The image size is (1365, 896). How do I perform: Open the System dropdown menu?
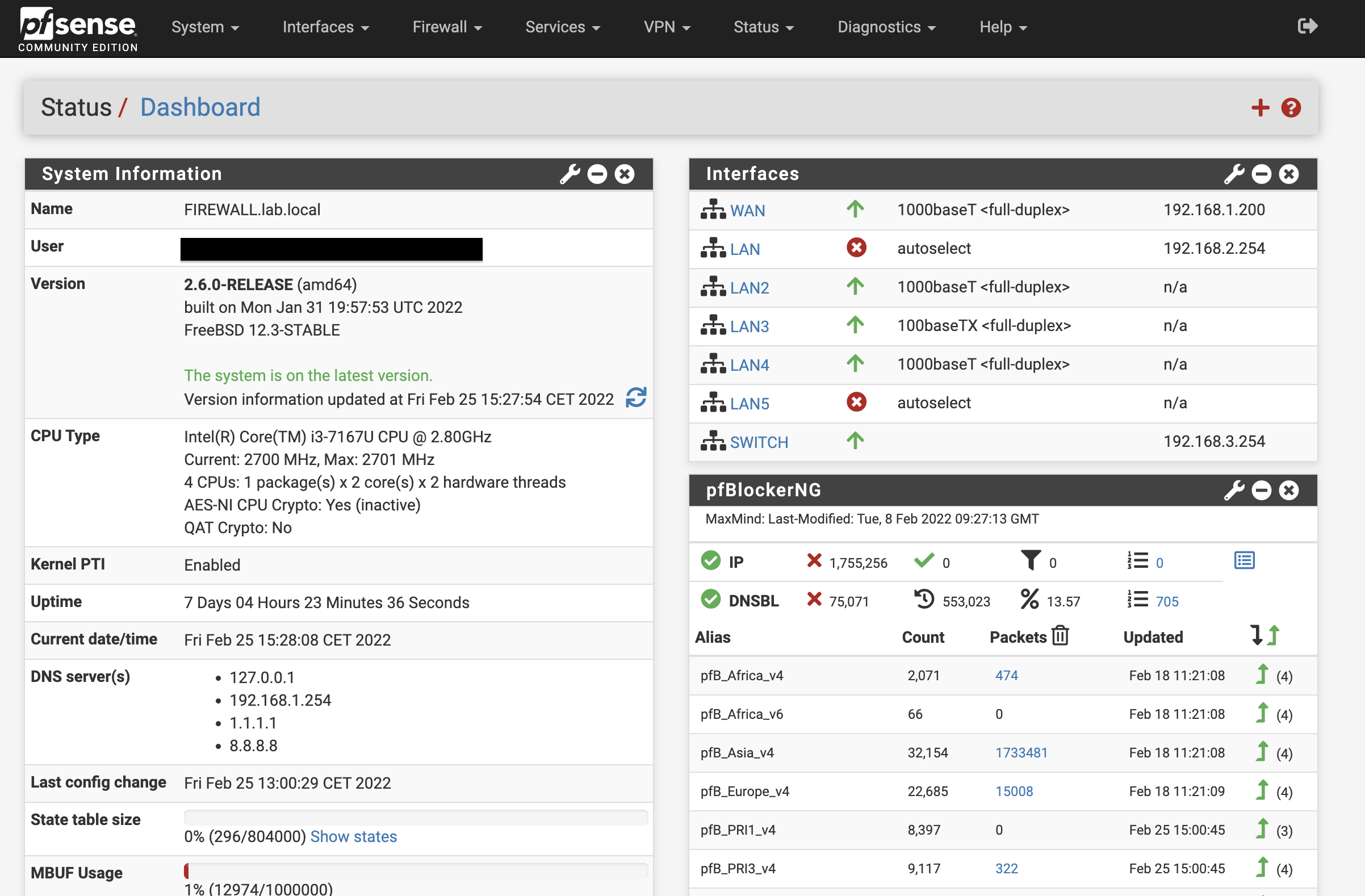(205, 27)
